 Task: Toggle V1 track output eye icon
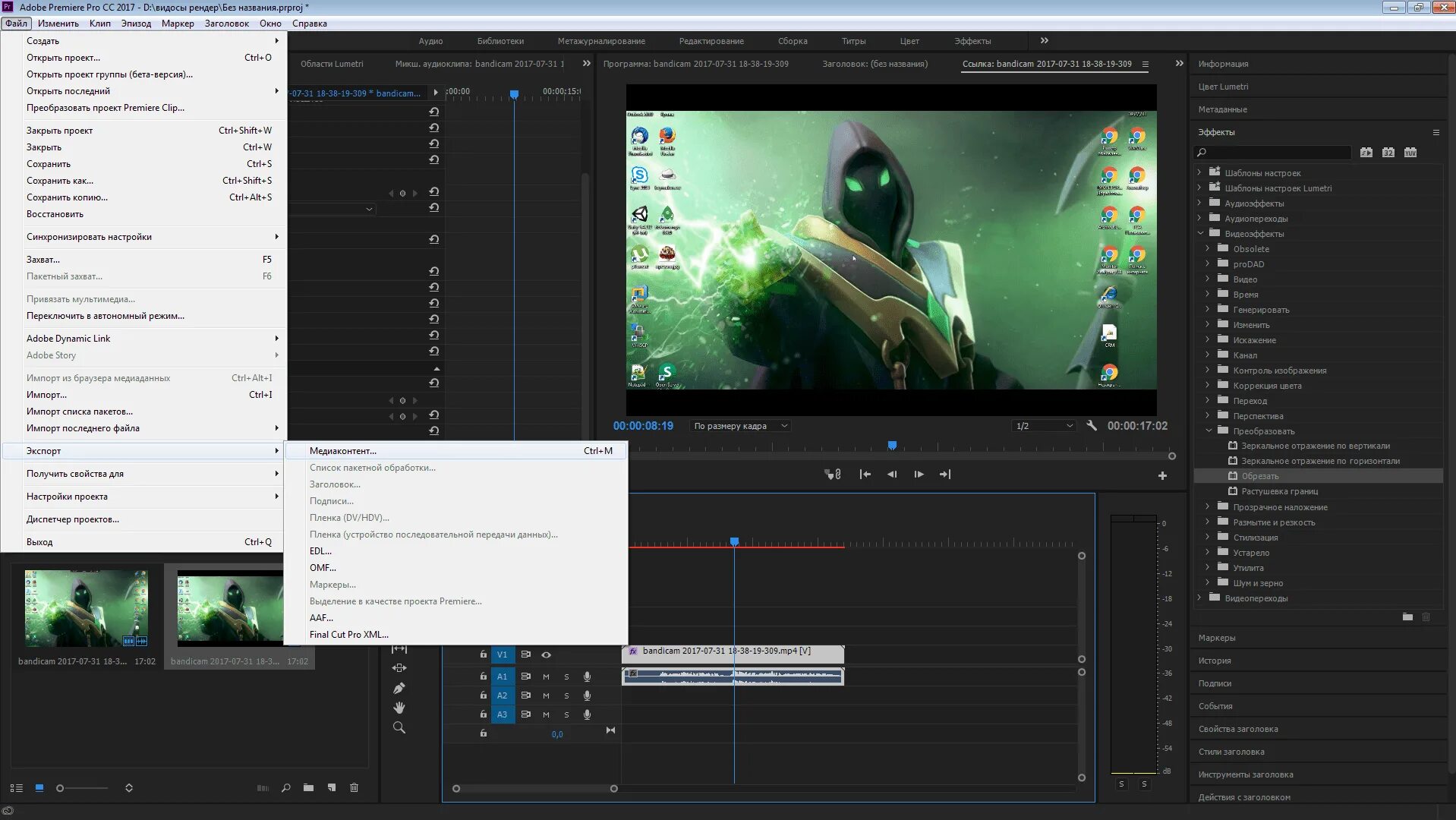pos(546,654)
